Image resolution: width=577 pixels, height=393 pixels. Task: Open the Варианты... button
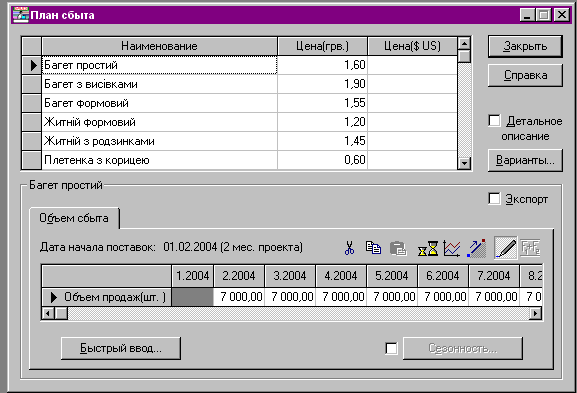pyautogui.click(x=525, y=160)
